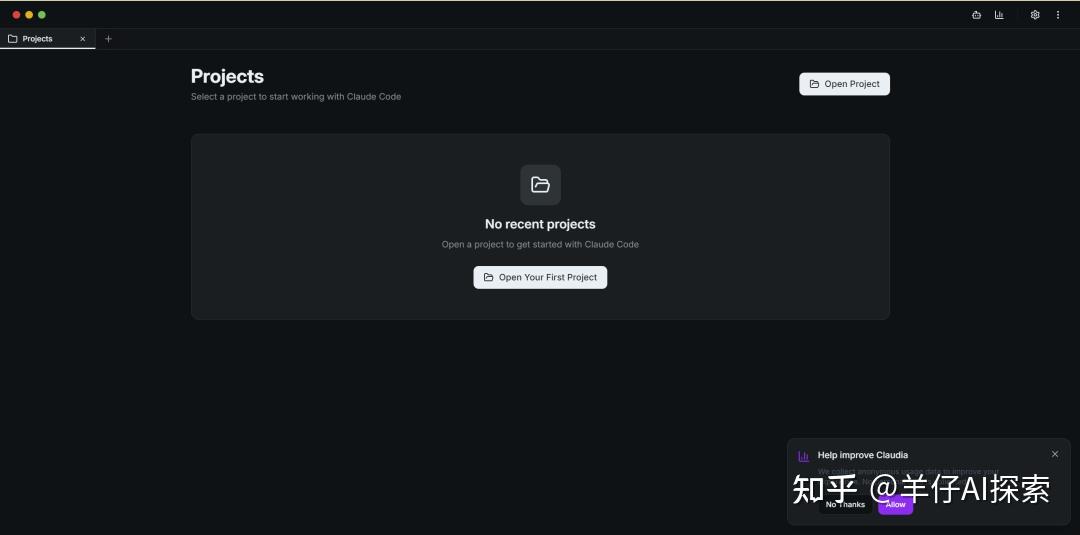
Task: Click the Projects page heading
Action: pyautogui.click(x=227, y=76)
